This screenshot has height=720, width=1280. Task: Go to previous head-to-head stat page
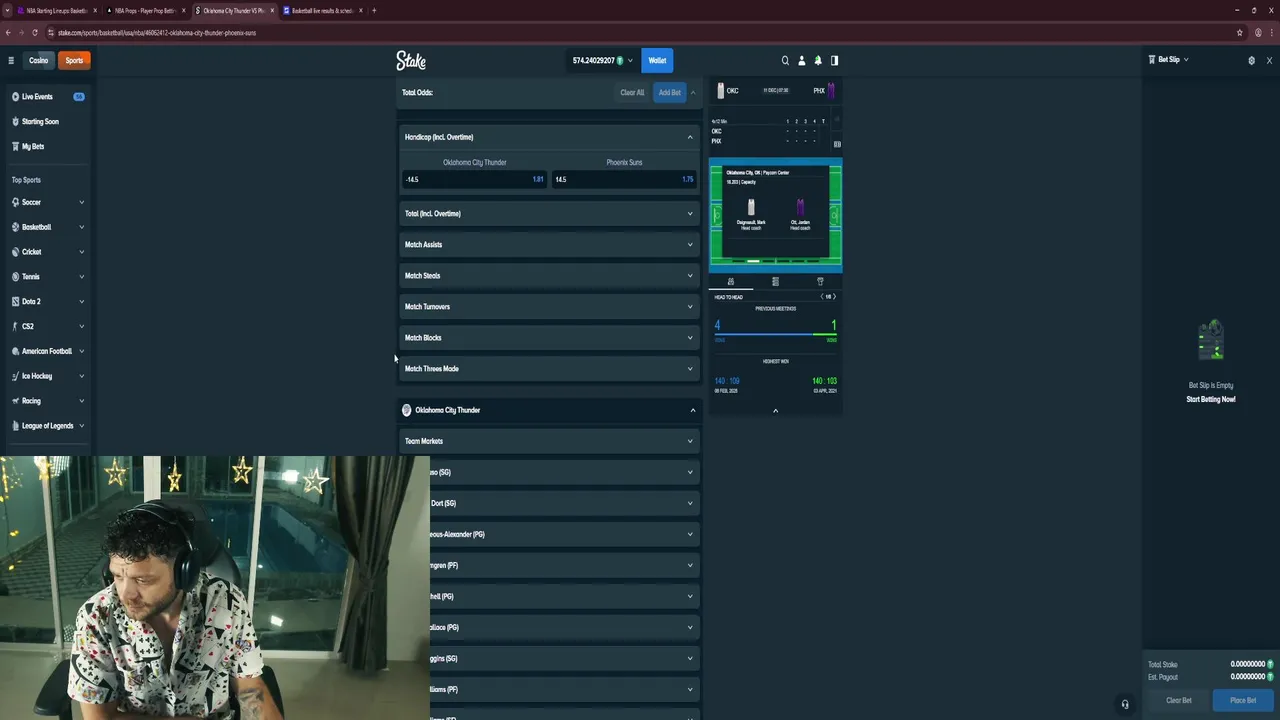click(822, 297)
